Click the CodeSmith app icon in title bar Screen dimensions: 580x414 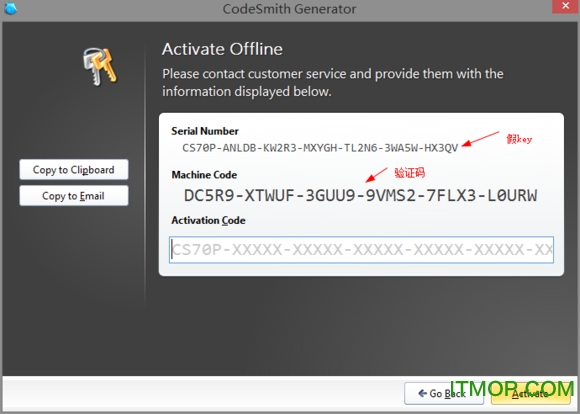pyautogui.click(x=10, y=8)
